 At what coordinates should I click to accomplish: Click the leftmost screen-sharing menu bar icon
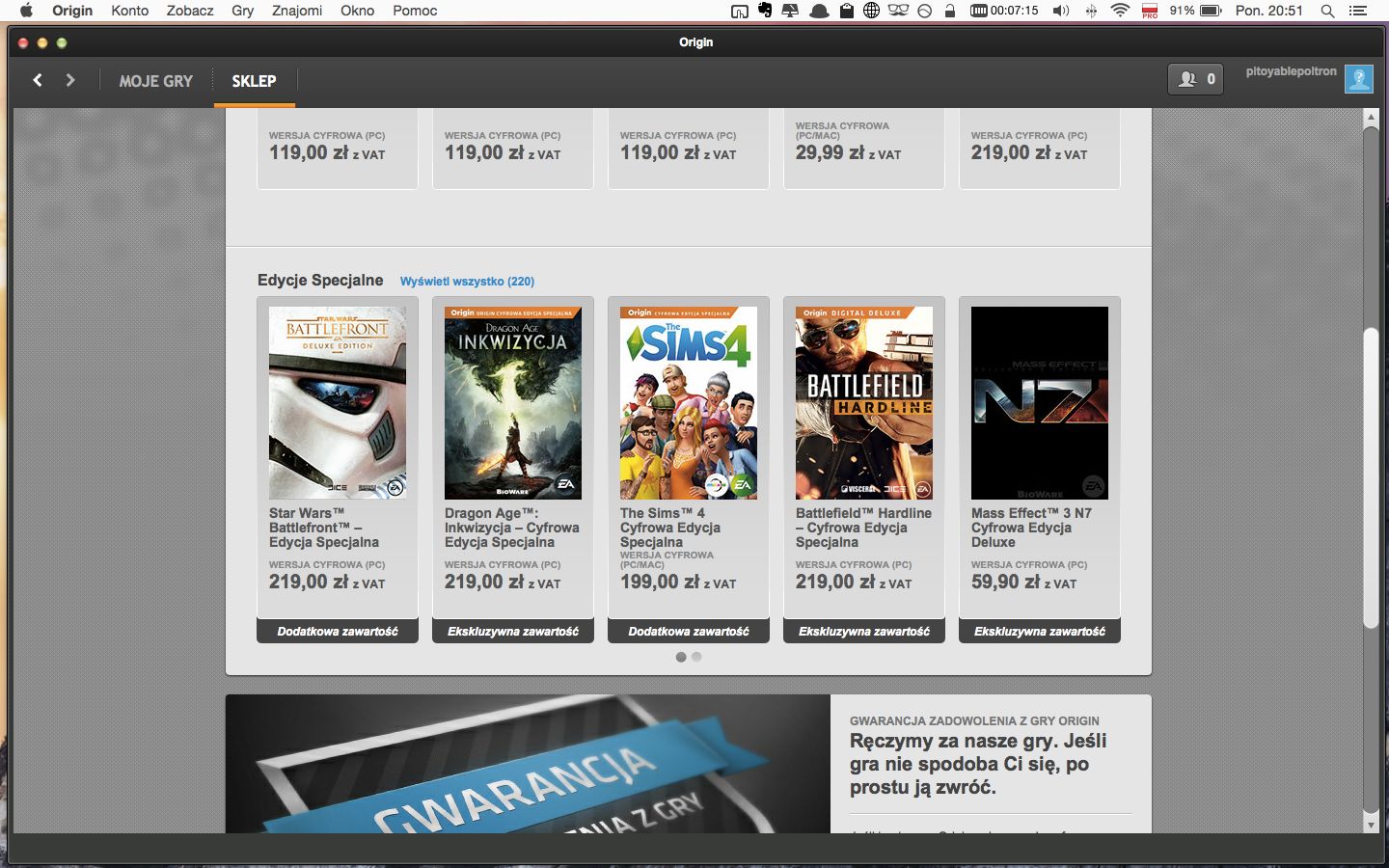tap(740, 11)
